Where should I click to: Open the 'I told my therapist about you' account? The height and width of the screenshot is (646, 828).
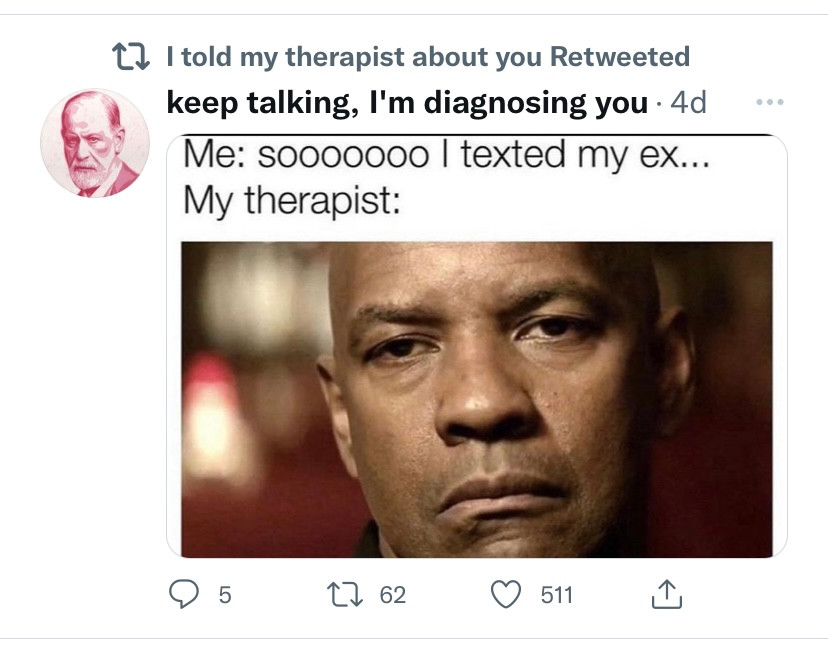click(x=354, y=57)
